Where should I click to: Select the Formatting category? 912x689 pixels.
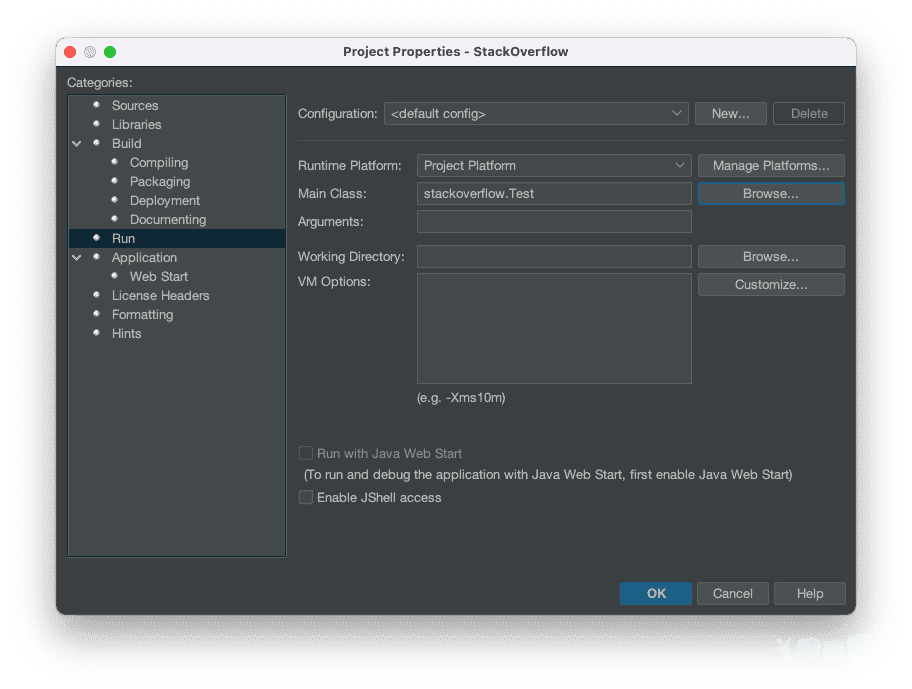(142, 315)
